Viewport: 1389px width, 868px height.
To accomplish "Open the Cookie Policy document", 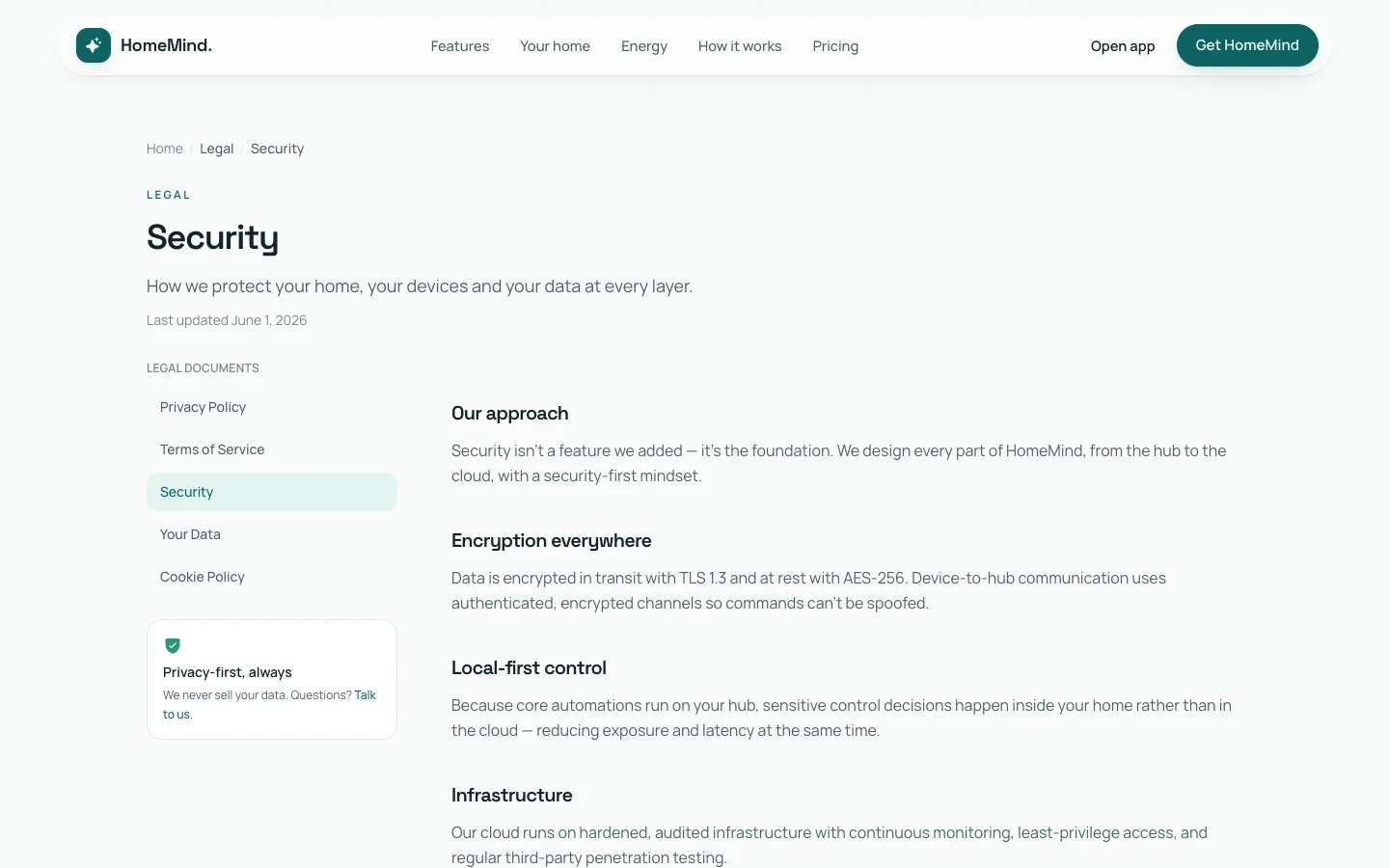I will tap(272, 577).
